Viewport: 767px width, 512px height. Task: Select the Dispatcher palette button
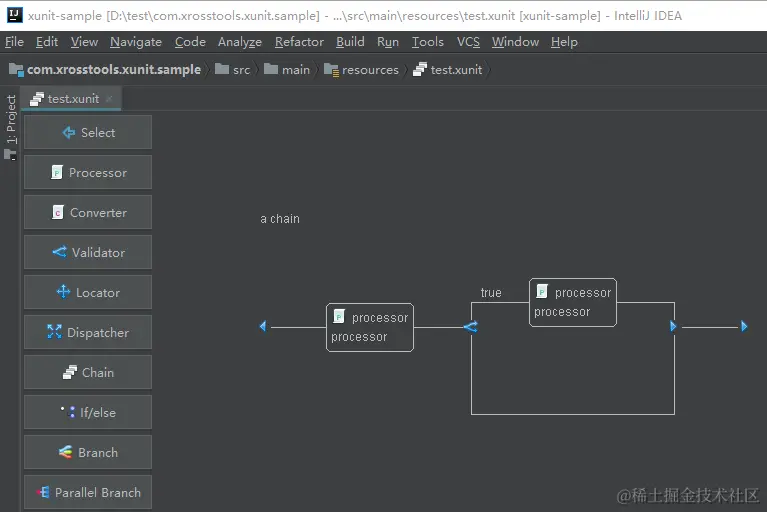tap(88, 333)
